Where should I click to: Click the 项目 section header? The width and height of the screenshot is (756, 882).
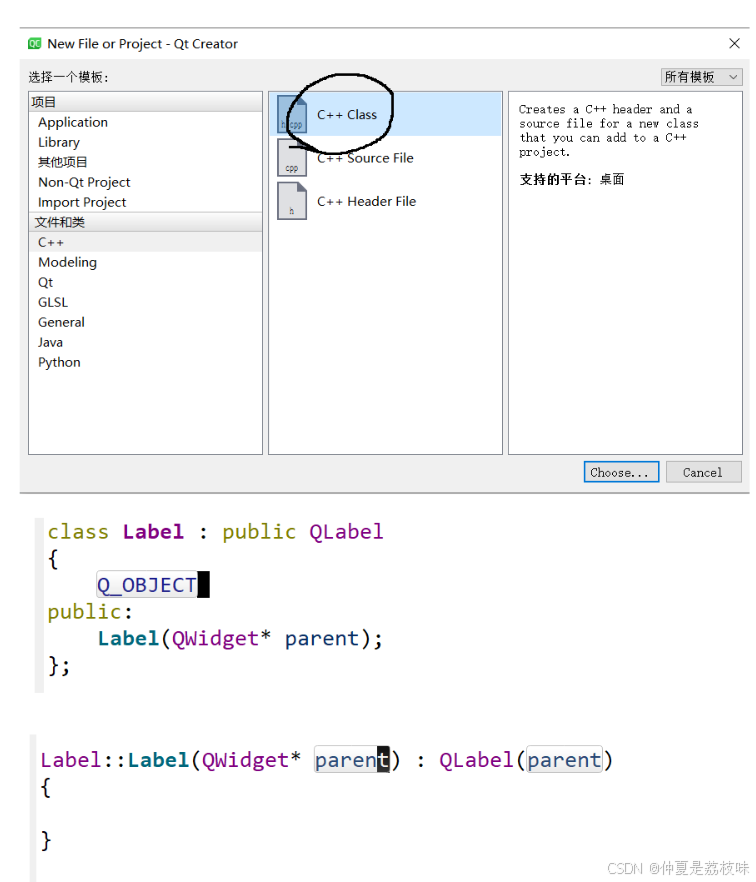(145, 102)
